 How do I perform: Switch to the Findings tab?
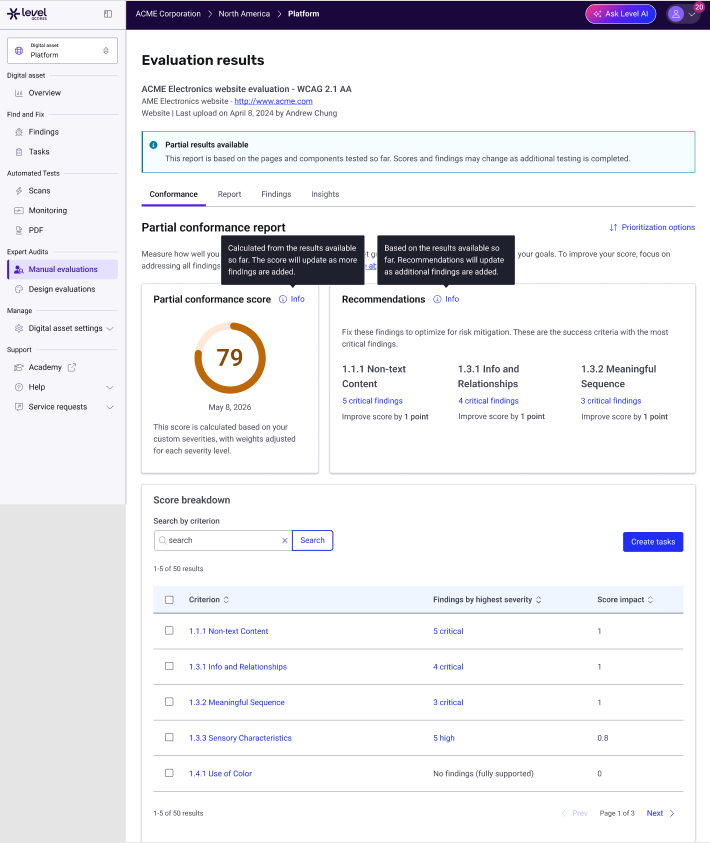click(276, 195)
